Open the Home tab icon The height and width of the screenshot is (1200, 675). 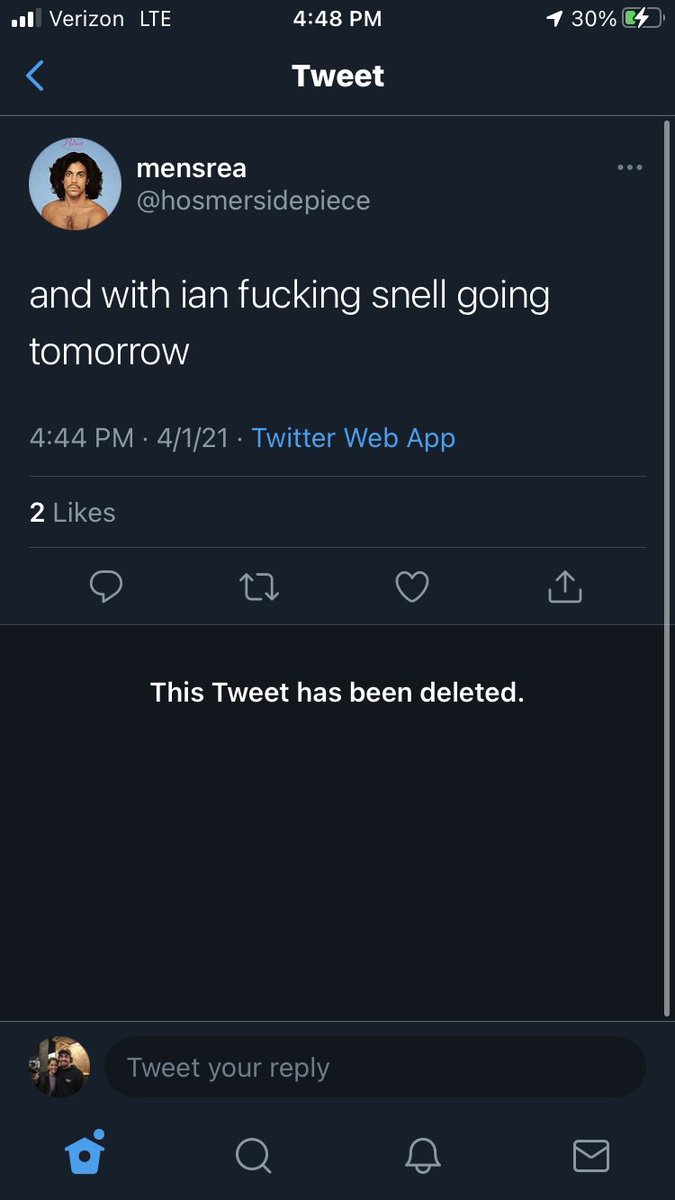tap(84, 1152)
